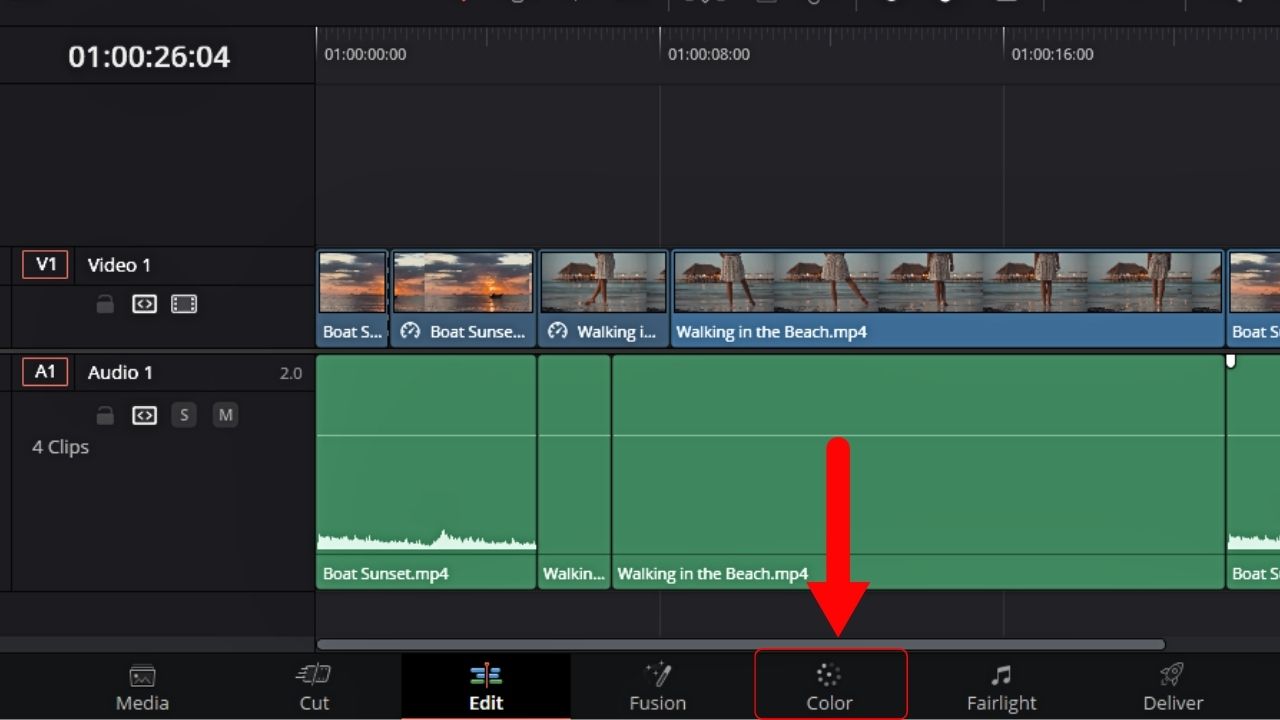The height and width of the screenshot is (720, 1280).
Task: Click the speed change icon on Walking clip
Action: pos(556,331)
